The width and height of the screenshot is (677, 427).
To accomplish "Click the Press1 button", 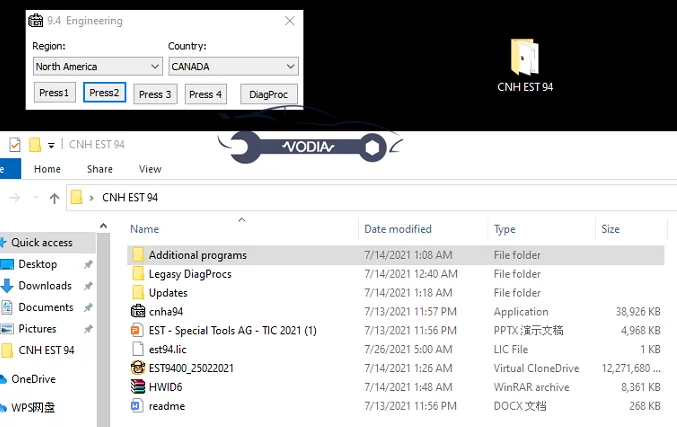I will click(55, 93).
